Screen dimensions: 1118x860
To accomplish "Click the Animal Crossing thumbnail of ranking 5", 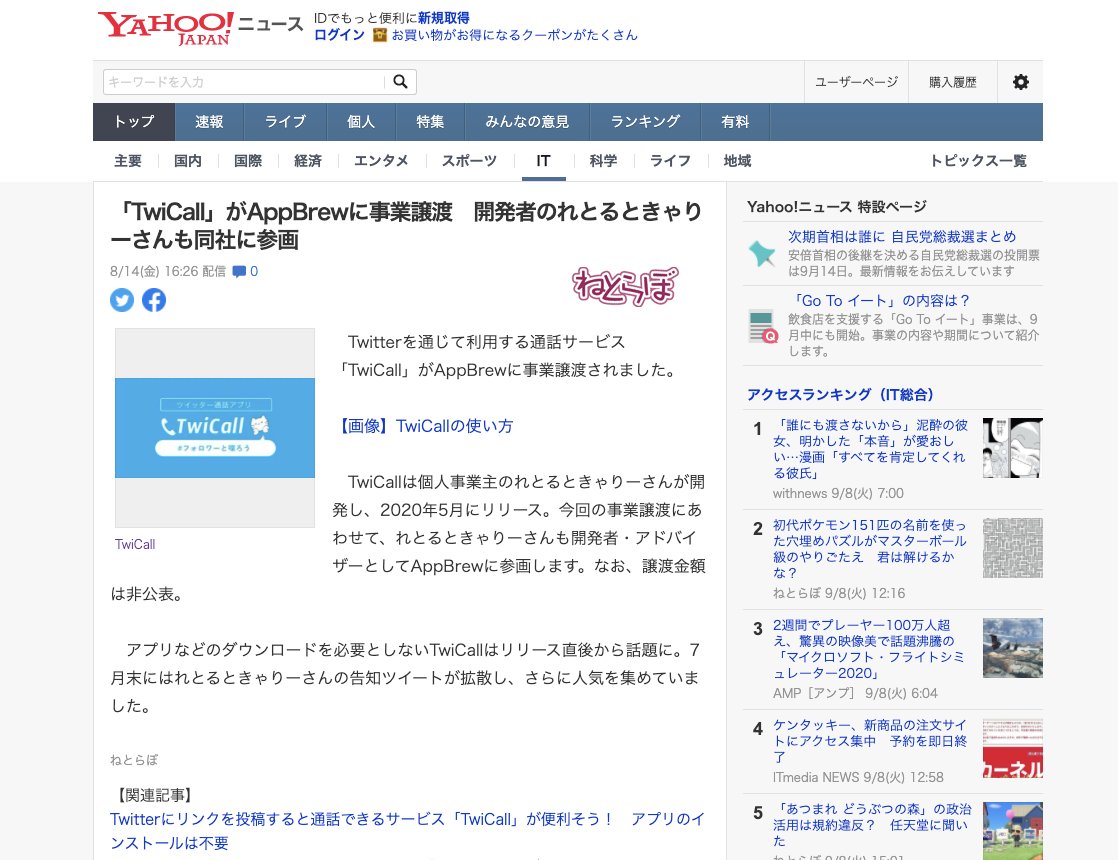I will (x=1012, y=831).
